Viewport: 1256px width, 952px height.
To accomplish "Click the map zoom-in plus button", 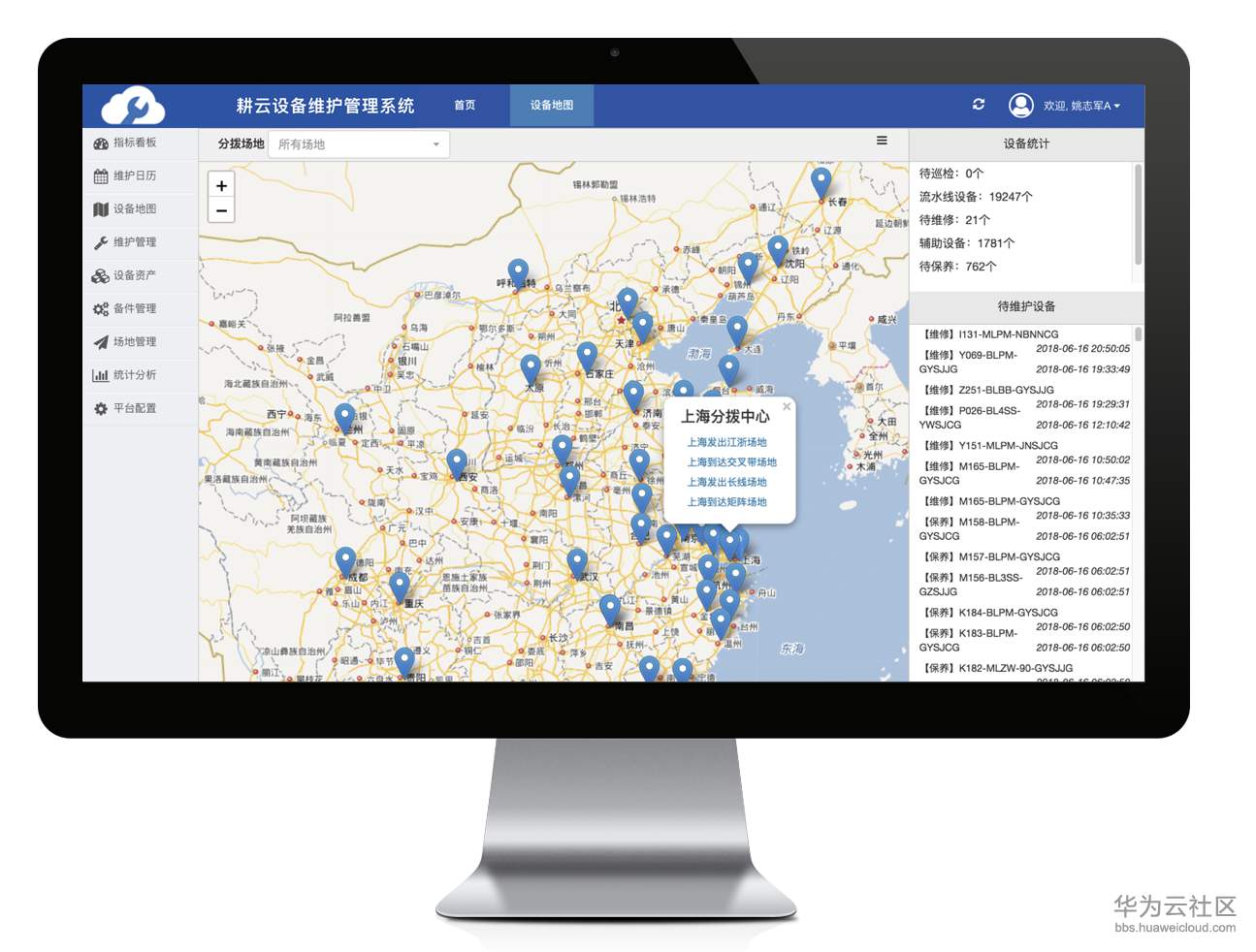I will 221,185.
